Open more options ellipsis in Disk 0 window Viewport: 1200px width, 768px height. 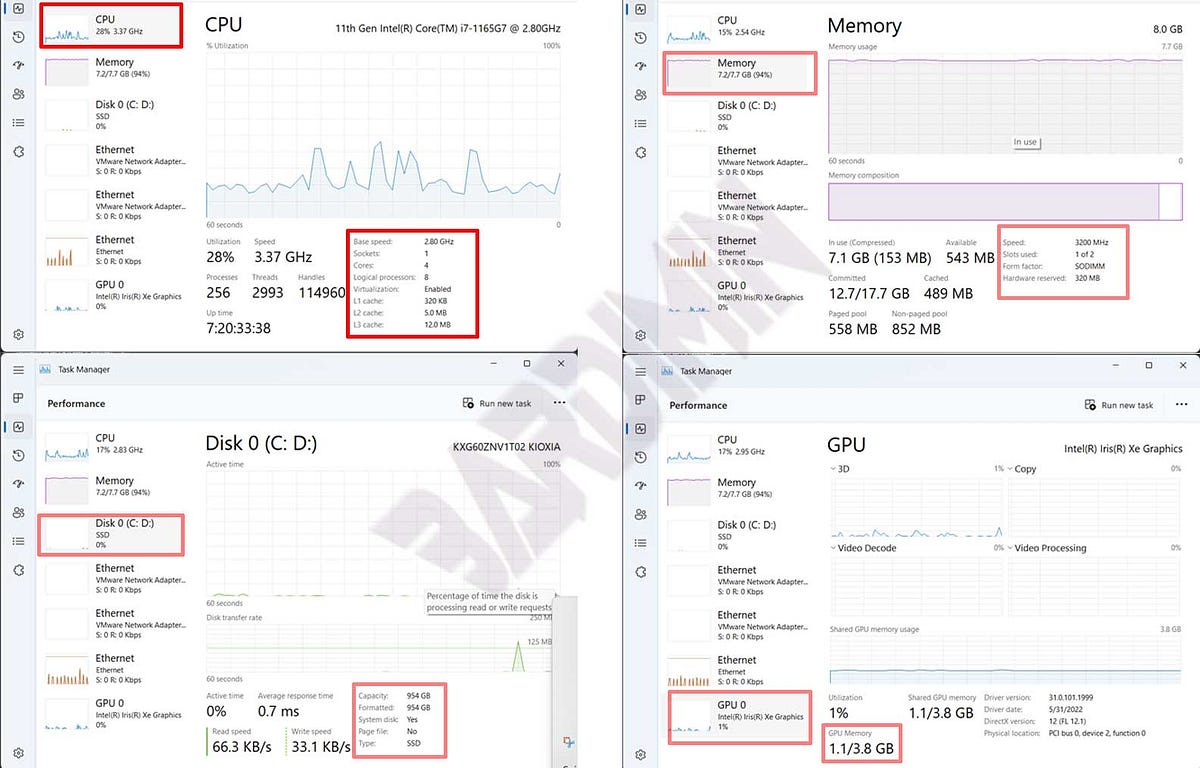[559, 403]
